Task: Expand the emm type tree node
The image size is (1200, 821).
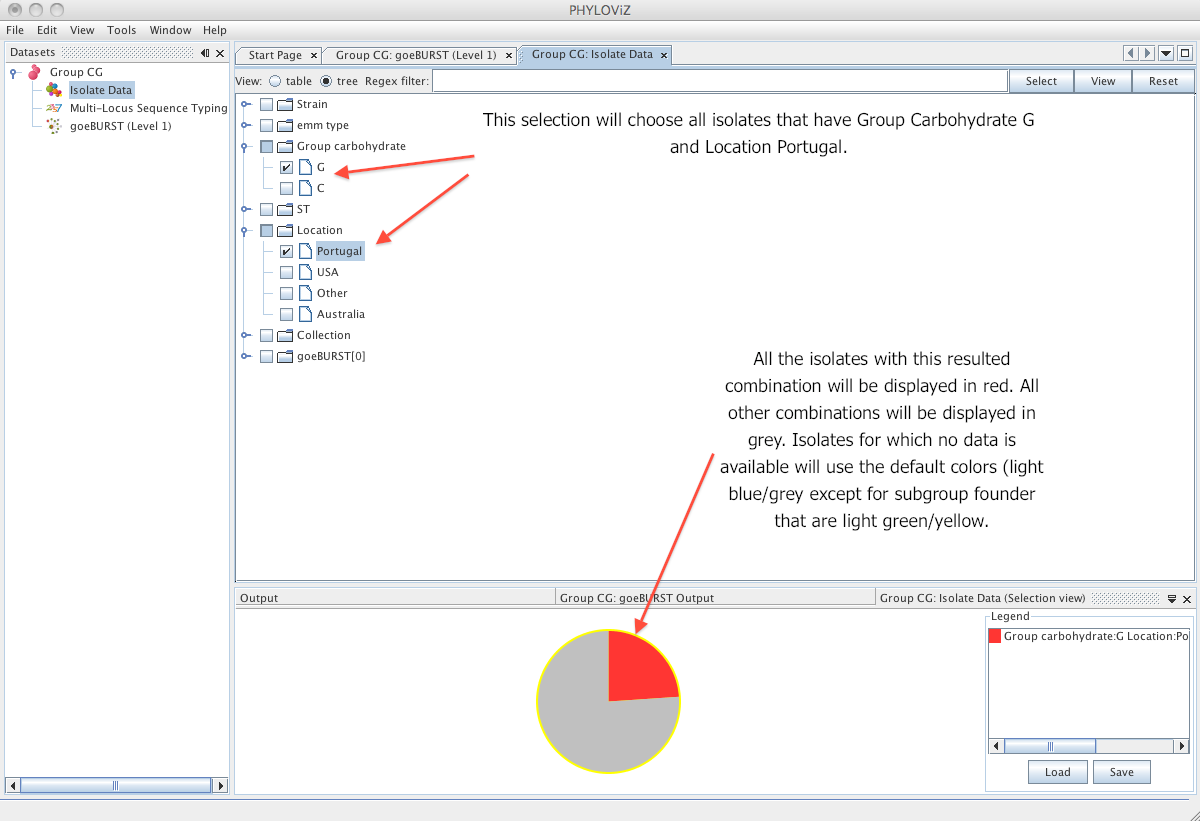Action: pos(246,125)
